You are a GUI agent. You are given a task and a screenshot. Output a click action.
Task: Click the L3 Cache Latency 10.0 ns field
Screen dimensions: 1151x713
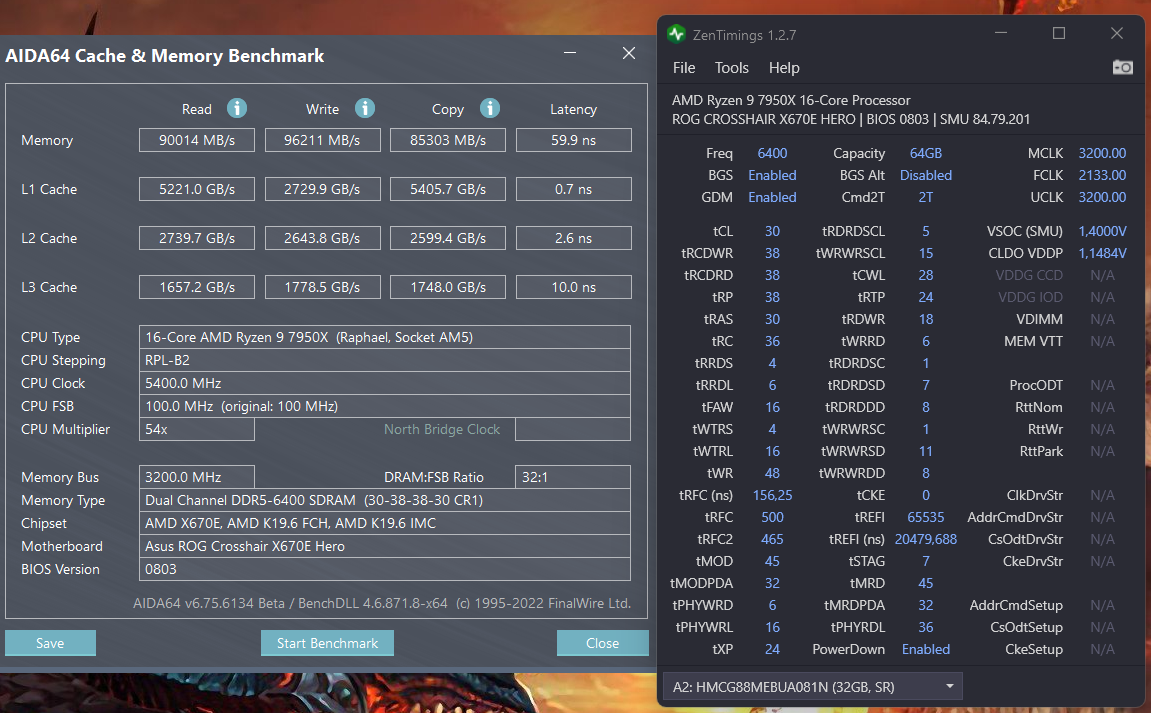573,287
